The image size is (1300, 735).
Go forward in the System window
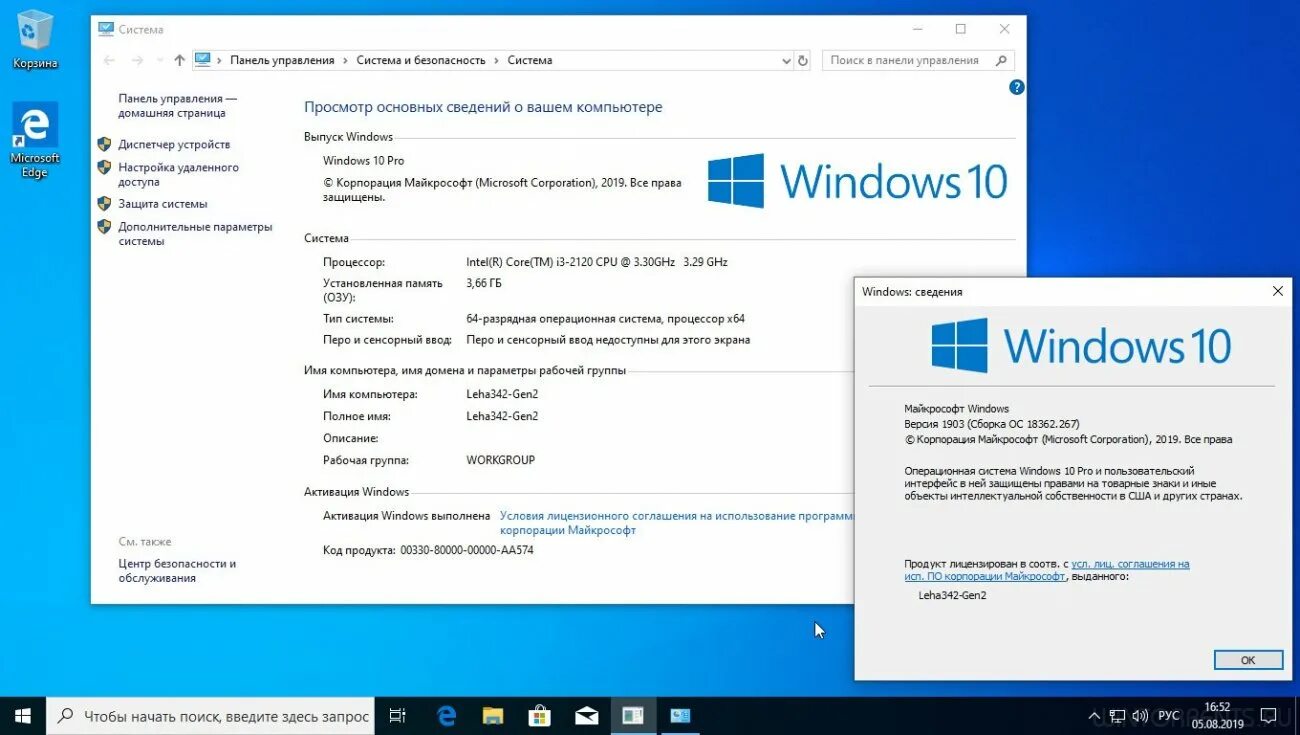[x=138, y=60]
